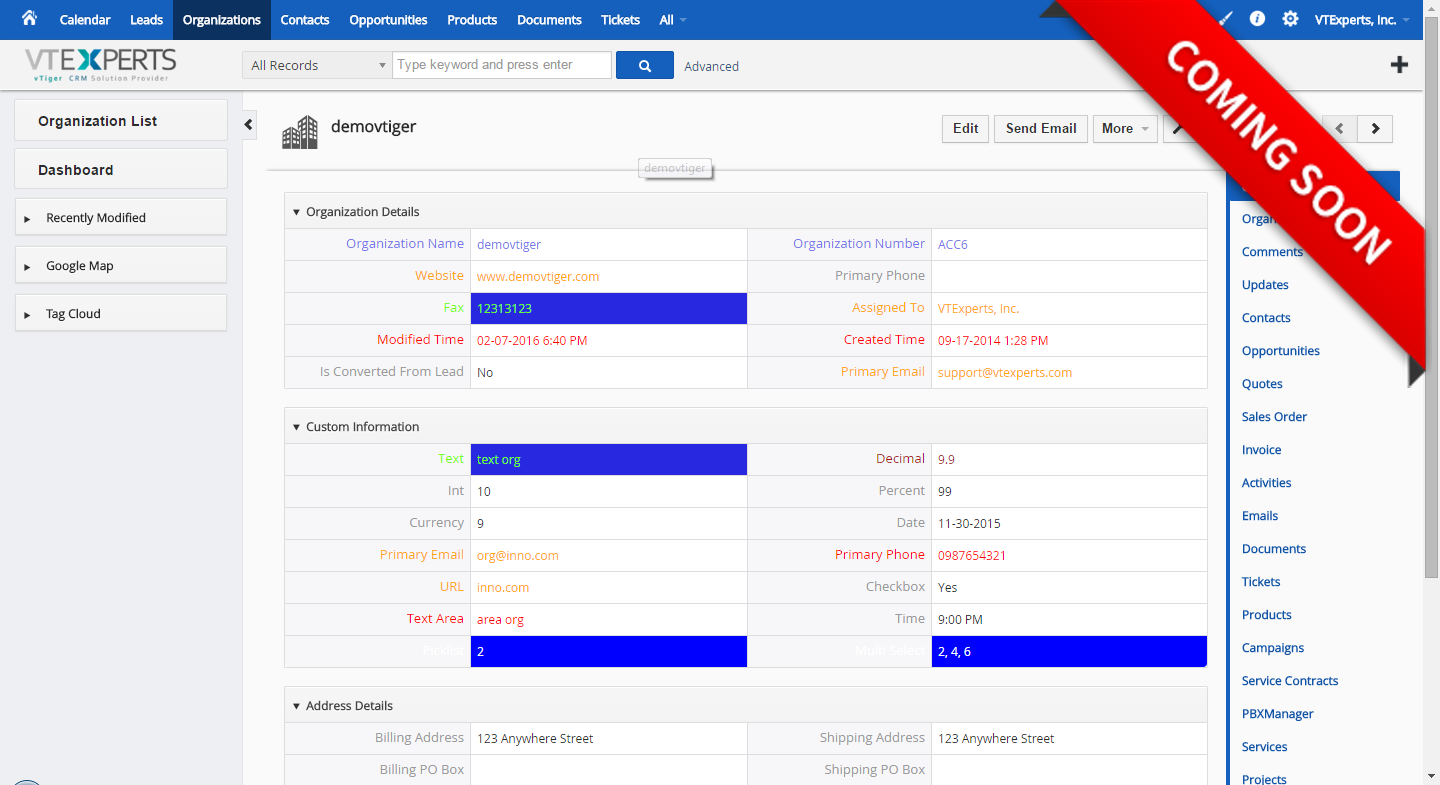
Task: Open the Calendar module
Action: coord(85,20)
